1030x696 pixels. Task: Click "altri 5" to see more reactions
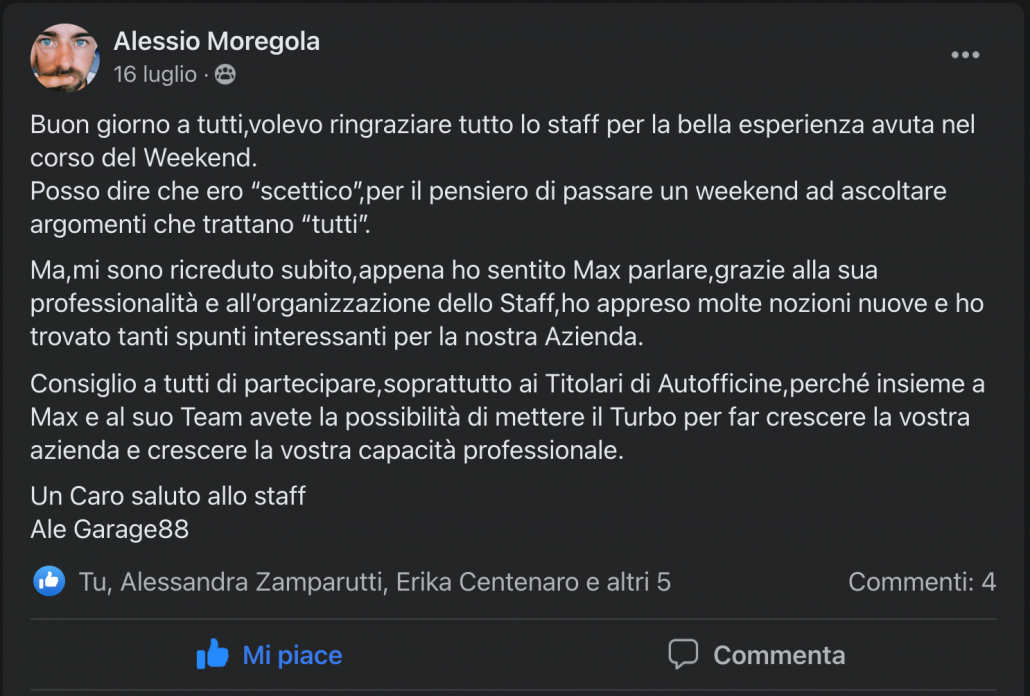638,582
